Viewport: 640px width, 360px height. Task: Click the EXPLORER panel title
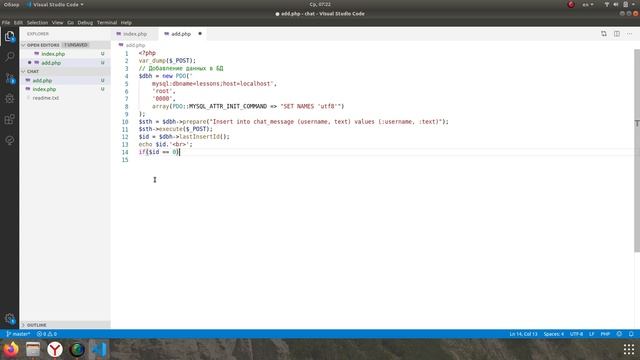pos(38,34)
